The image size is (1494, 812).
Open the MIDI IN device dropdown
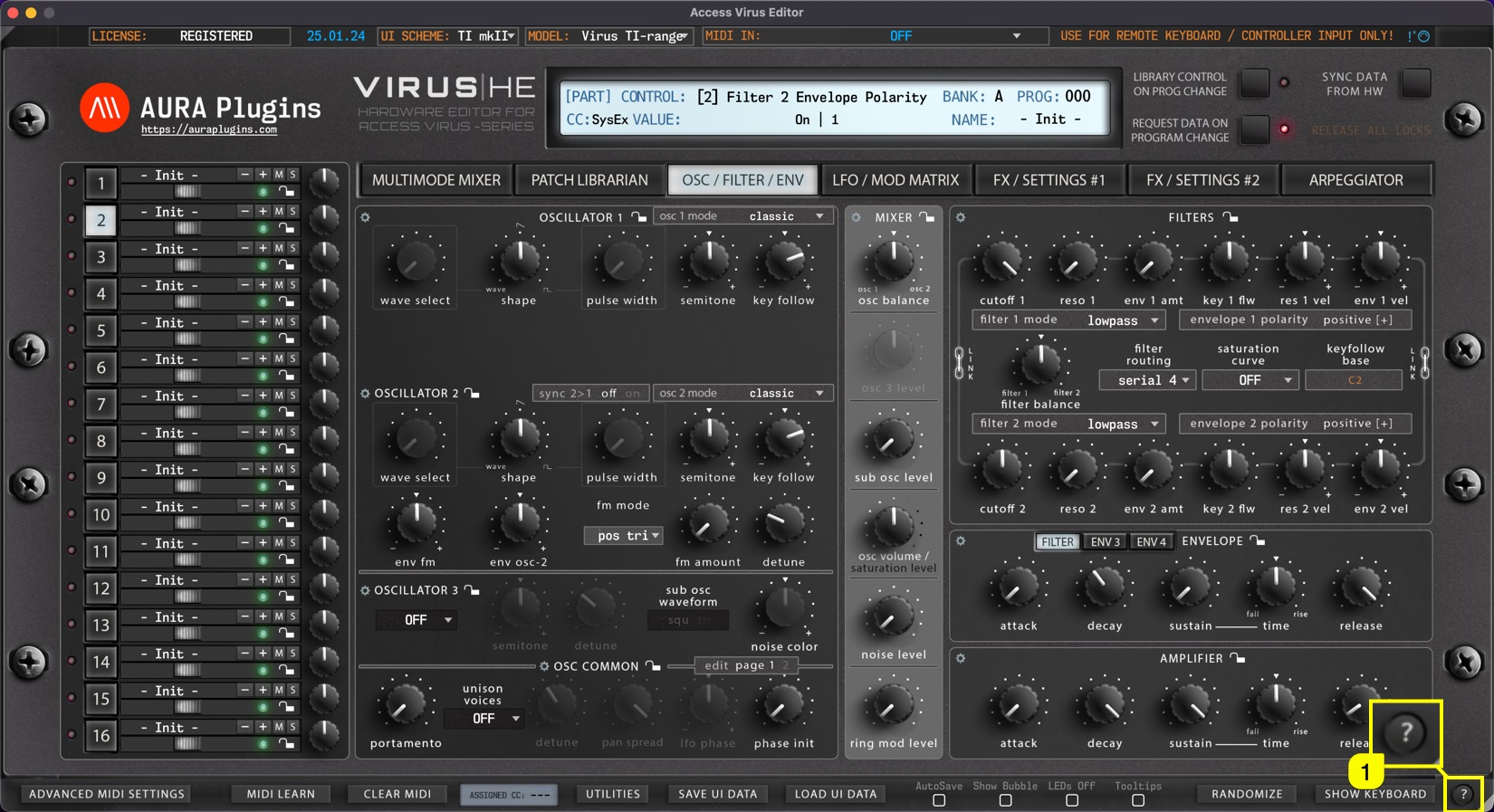[x=1016, y=36]
